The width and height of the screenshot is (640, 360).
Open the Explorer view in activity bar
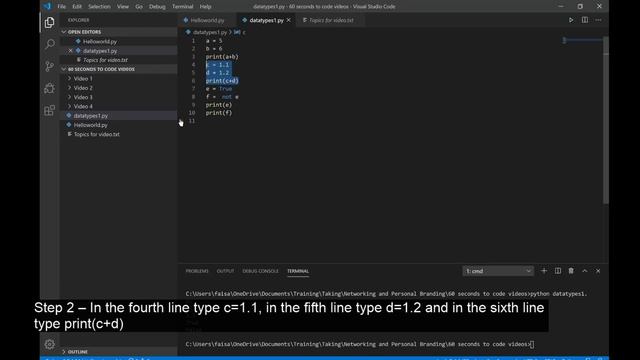[49, 22]
